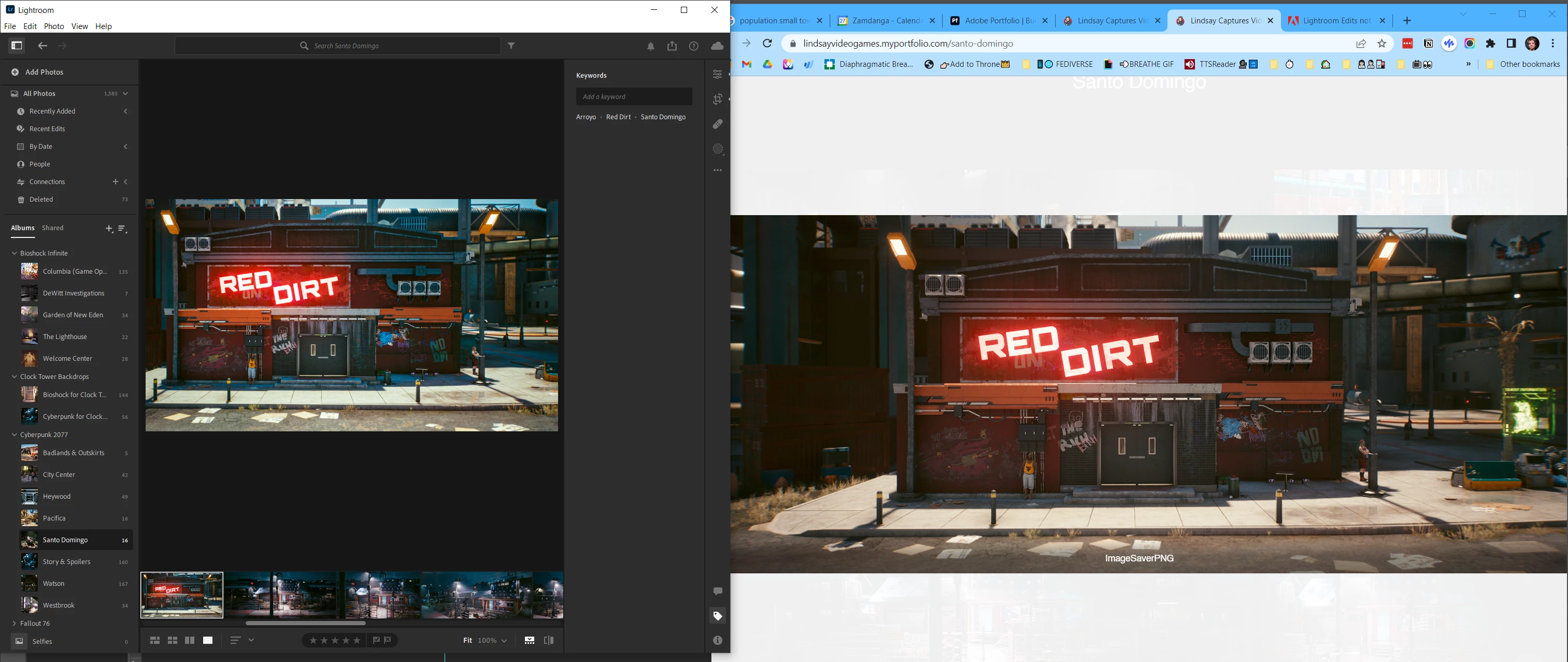
Task: Open the Photo menu
Action: pyautogui.click(x=53, y=26)
